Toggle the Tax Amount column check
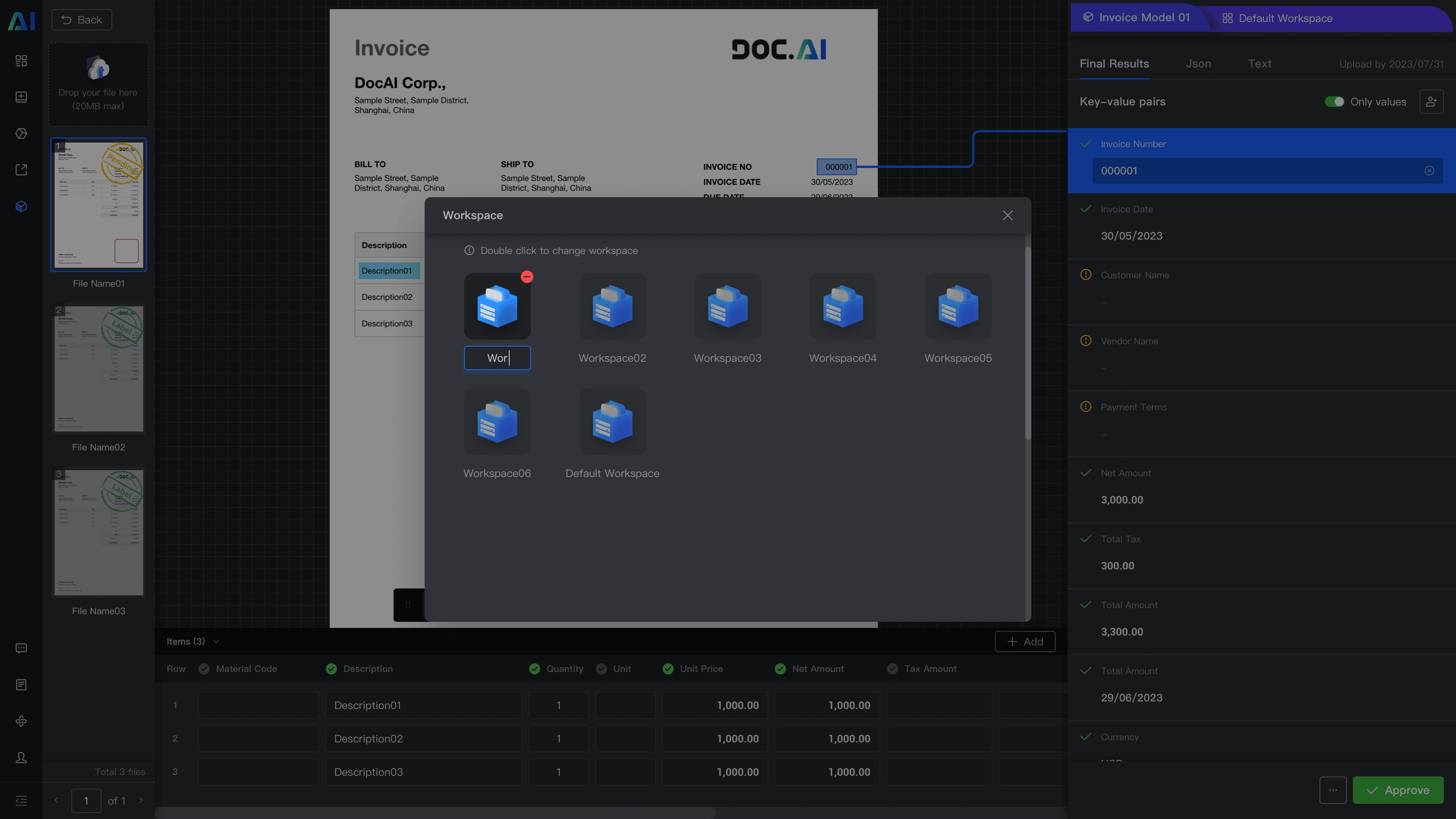The width and height of the screenshot is (1456, 819). pyautogui.click(x=893, y=668)
